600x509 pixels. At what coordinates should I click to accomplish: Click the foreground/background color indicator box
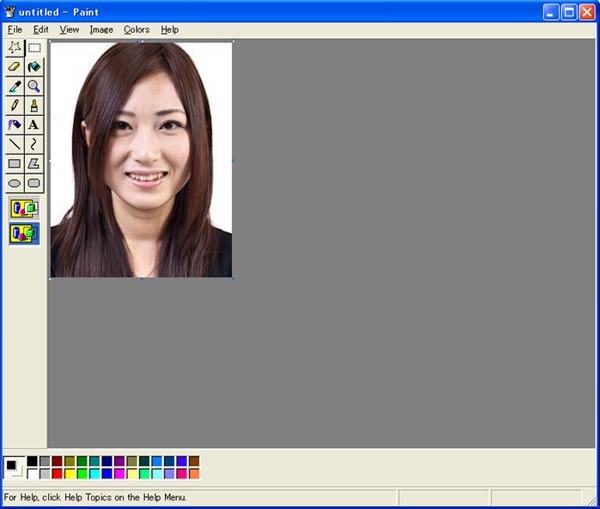coord(14,467)
